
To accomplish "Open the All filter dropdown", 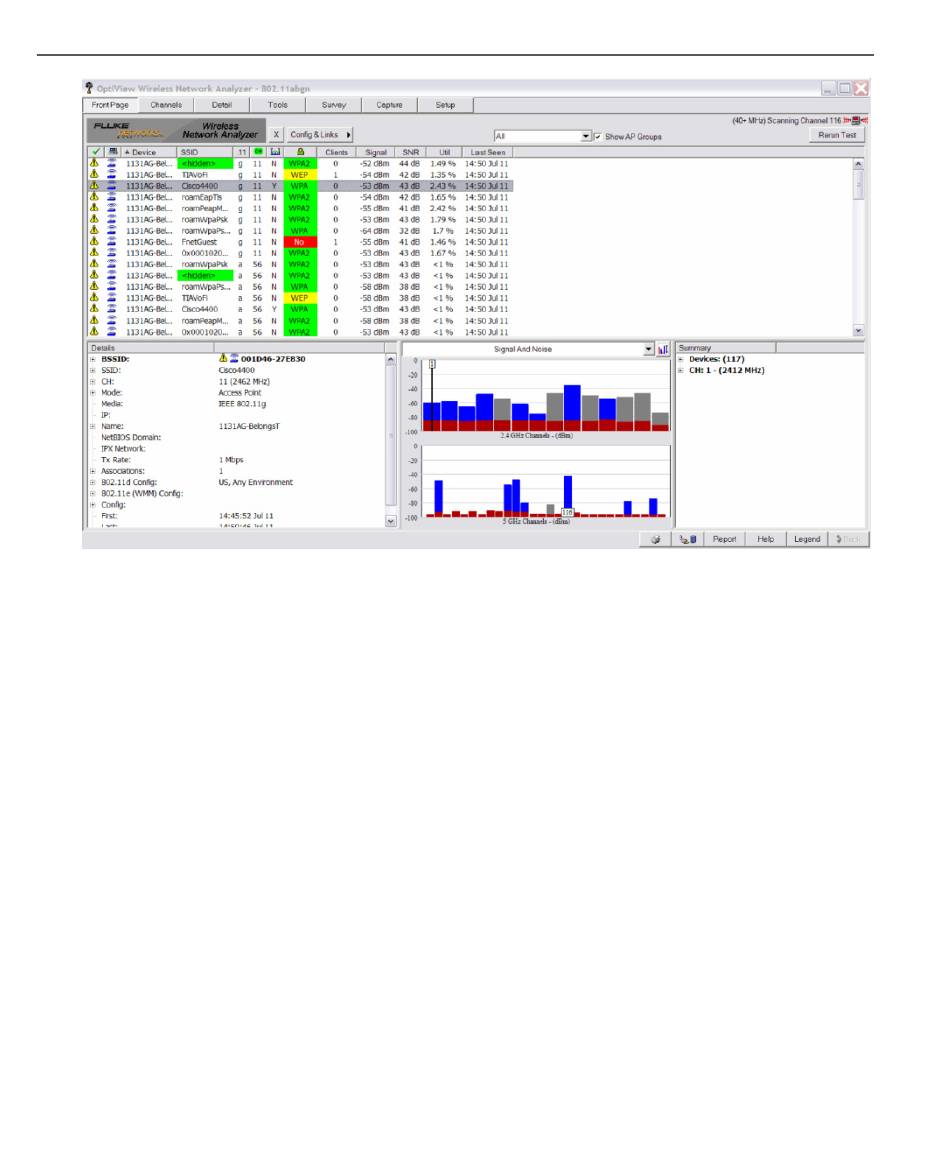I will coord(586,137).
